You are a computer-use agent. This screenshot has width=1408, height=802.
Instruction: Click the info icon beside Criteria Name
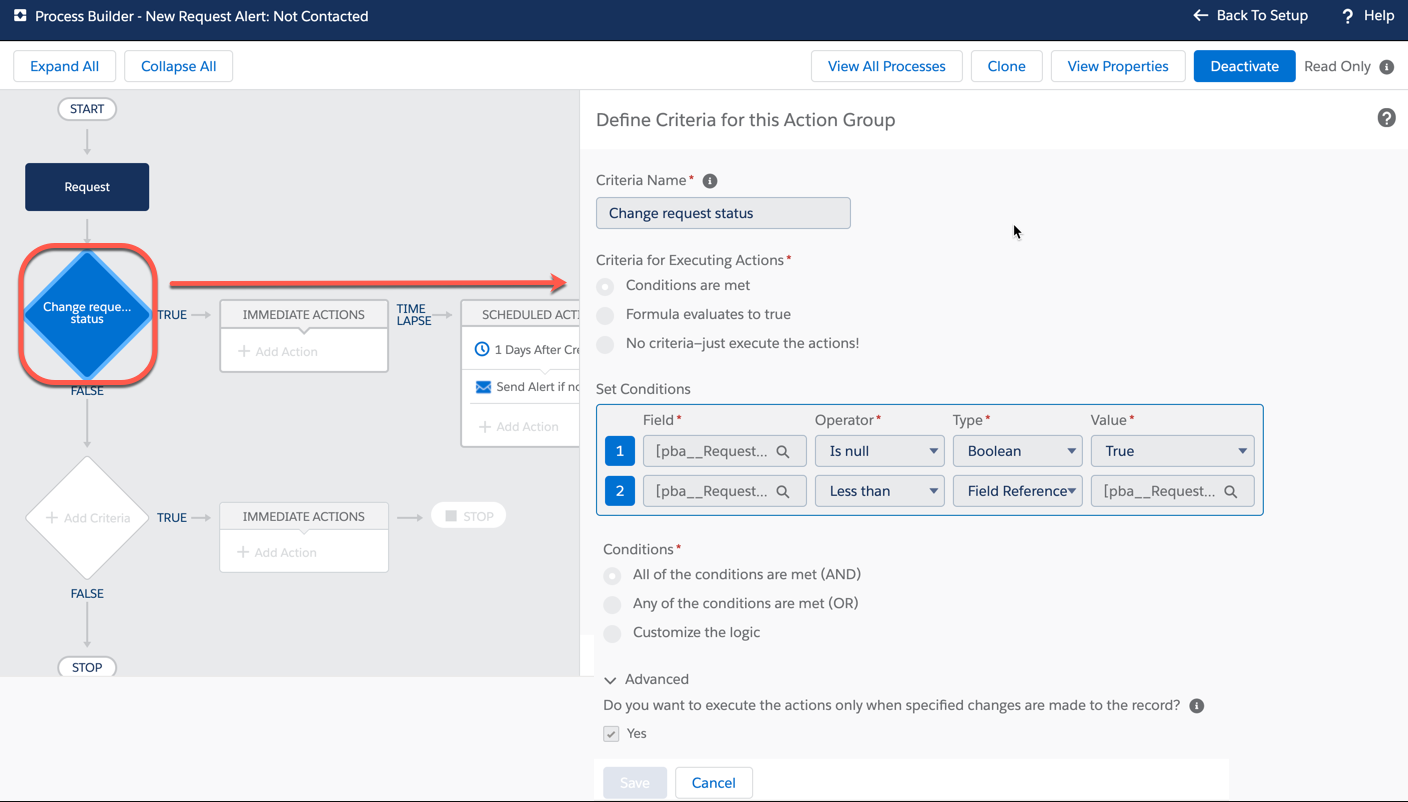[x=710, y=180]
